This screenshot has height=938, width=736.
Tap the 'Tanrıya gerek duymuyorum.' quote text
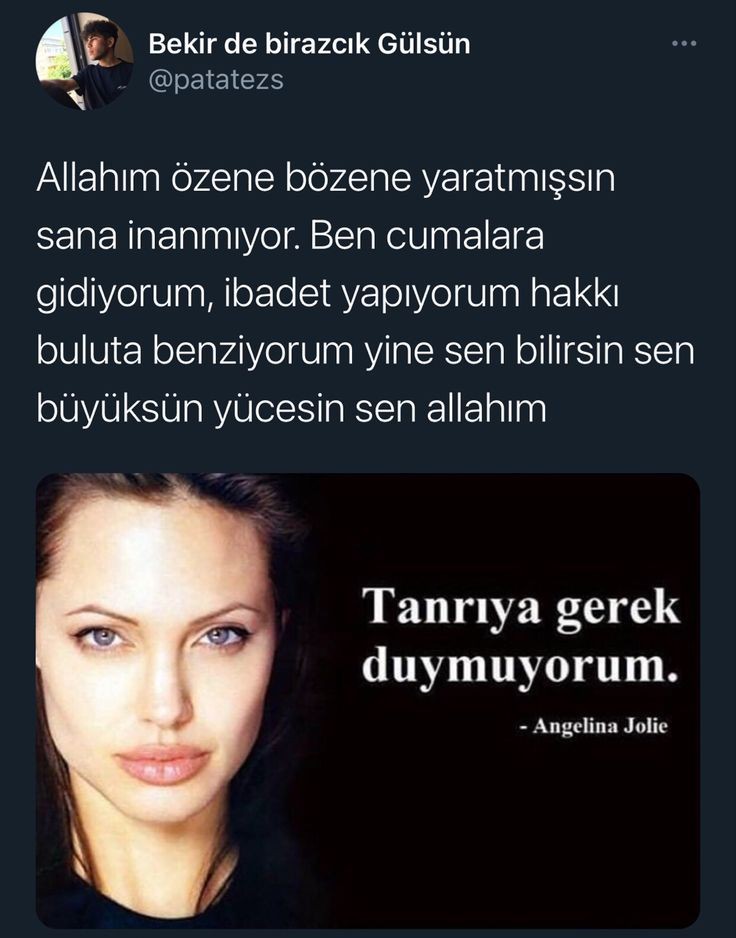[521, 636]
